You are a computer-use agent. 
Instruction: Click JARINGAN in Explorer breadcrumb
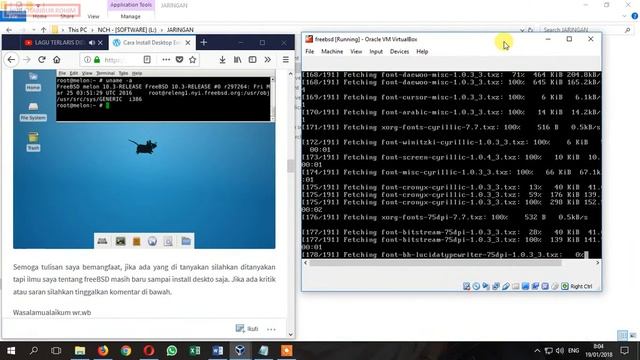pyautogui.click(x=180, y=30)
